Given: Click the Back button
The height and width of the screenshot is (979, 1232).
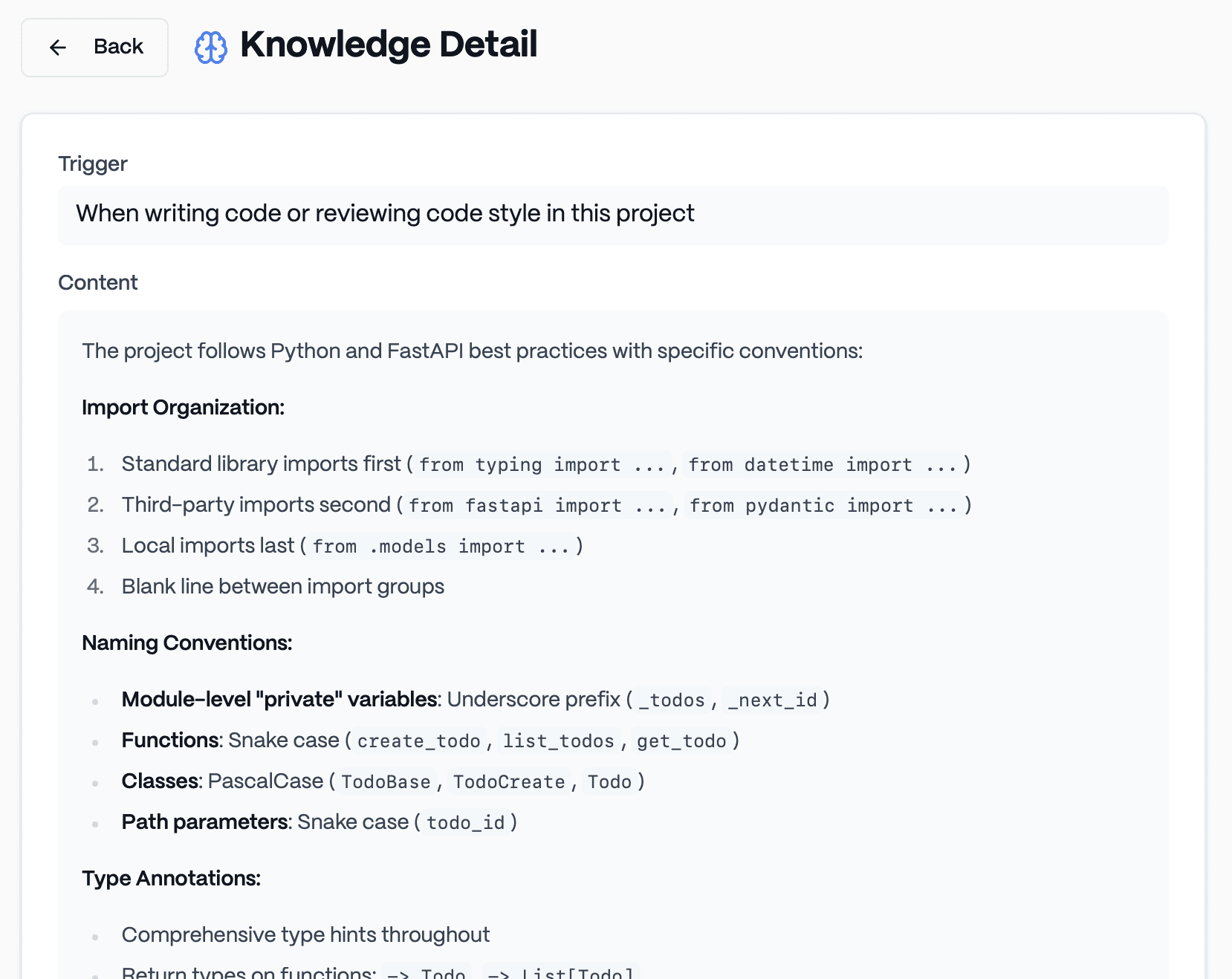Looking at the screenshot, I should (94, 48).
